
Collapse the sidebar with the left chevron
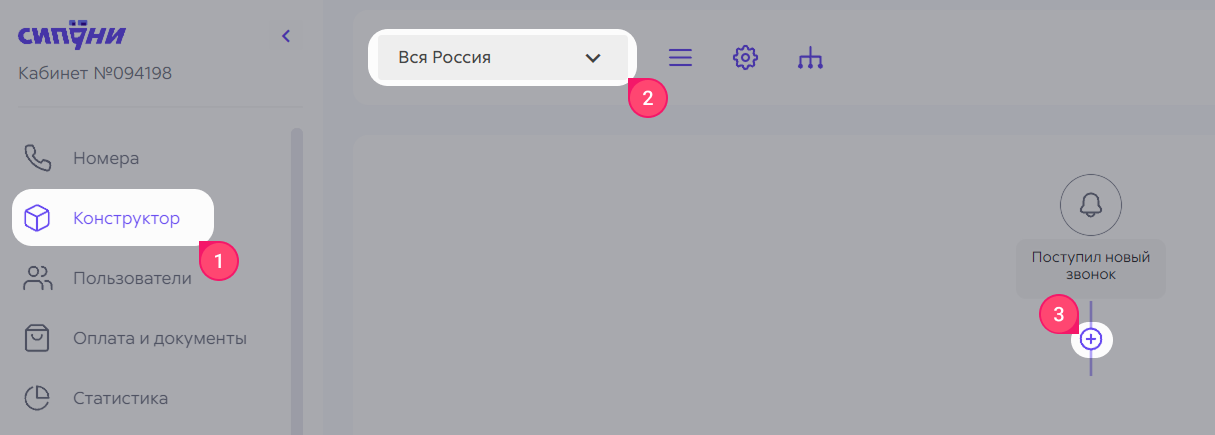point(286,36)
